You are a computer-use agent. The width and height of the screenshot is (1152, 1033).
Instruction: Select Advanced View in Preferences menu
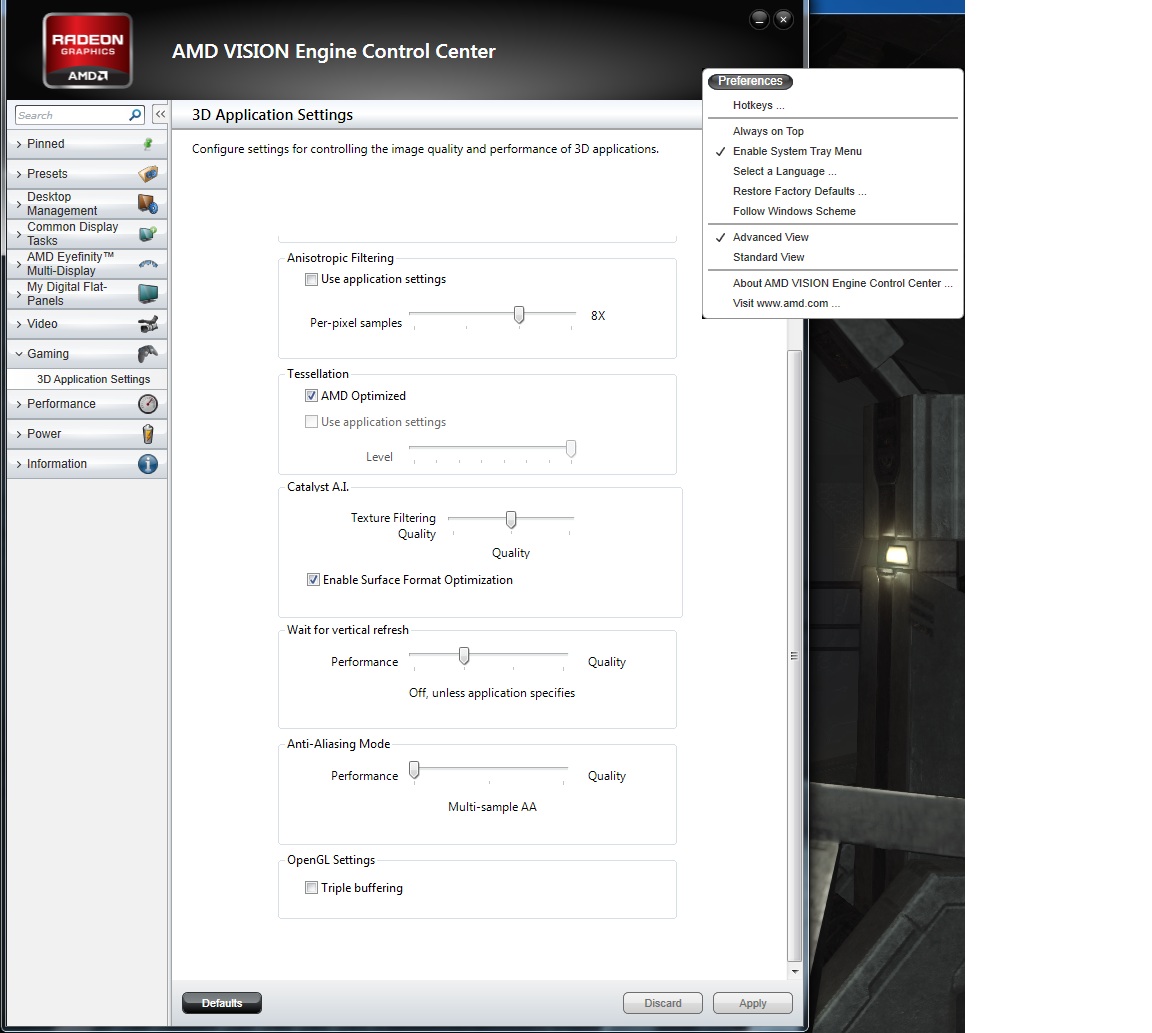(771, 237)
